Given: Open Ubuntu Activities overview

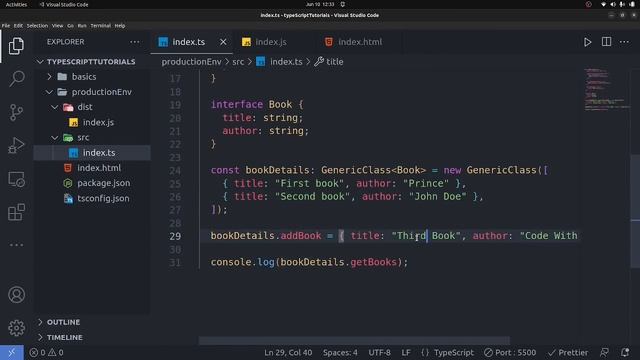Looking at the screenshot, I should point(16,4).
